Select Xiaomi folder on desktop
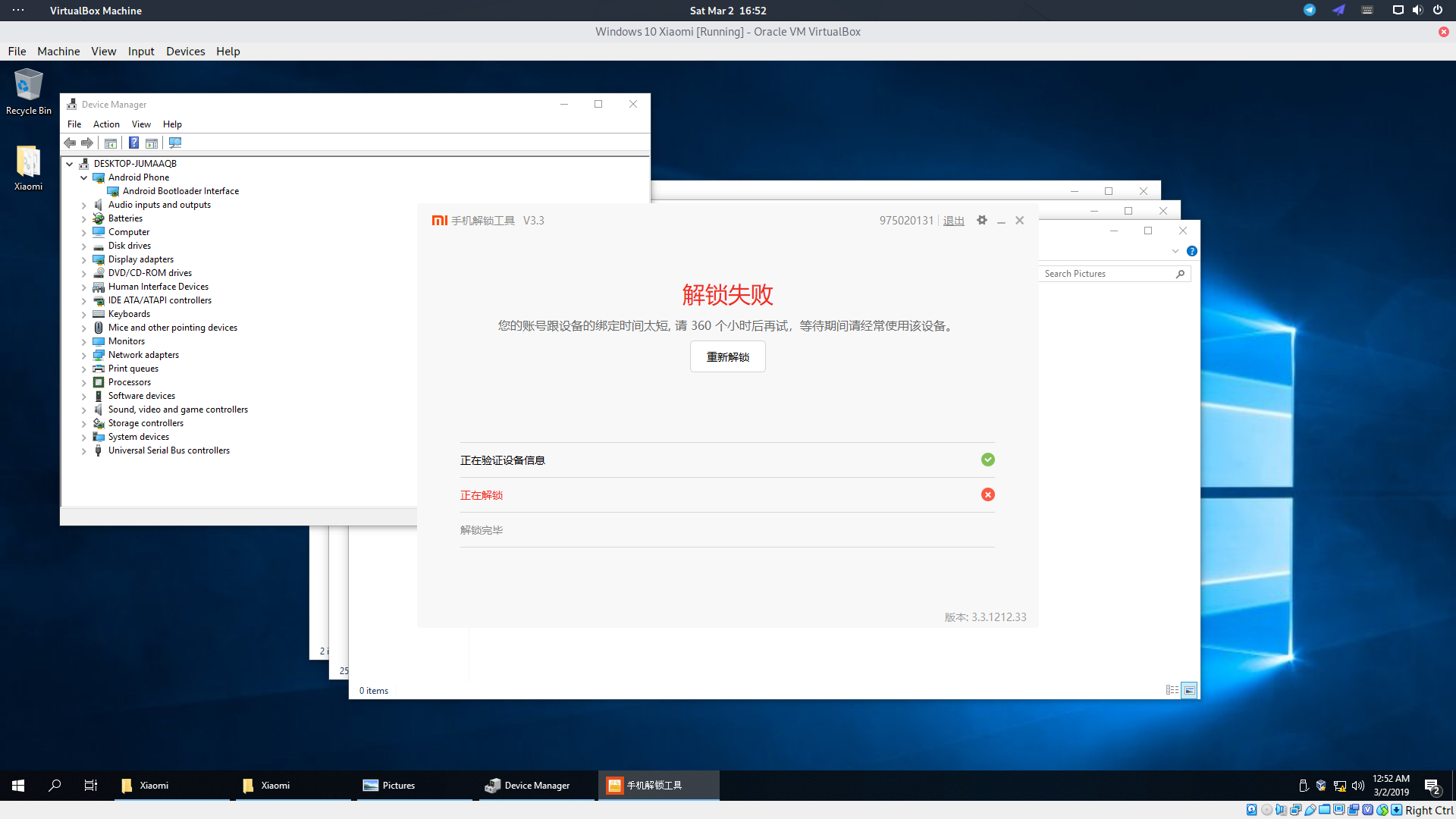The image size is (1456, 819). [28, 168]
